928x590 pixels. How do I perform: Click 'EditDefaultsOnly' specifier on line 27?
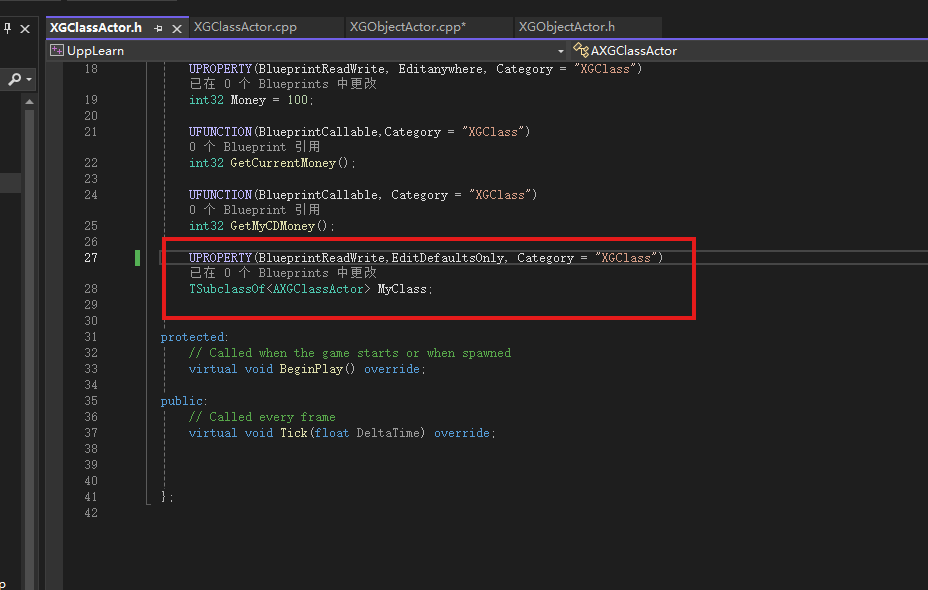448,257
